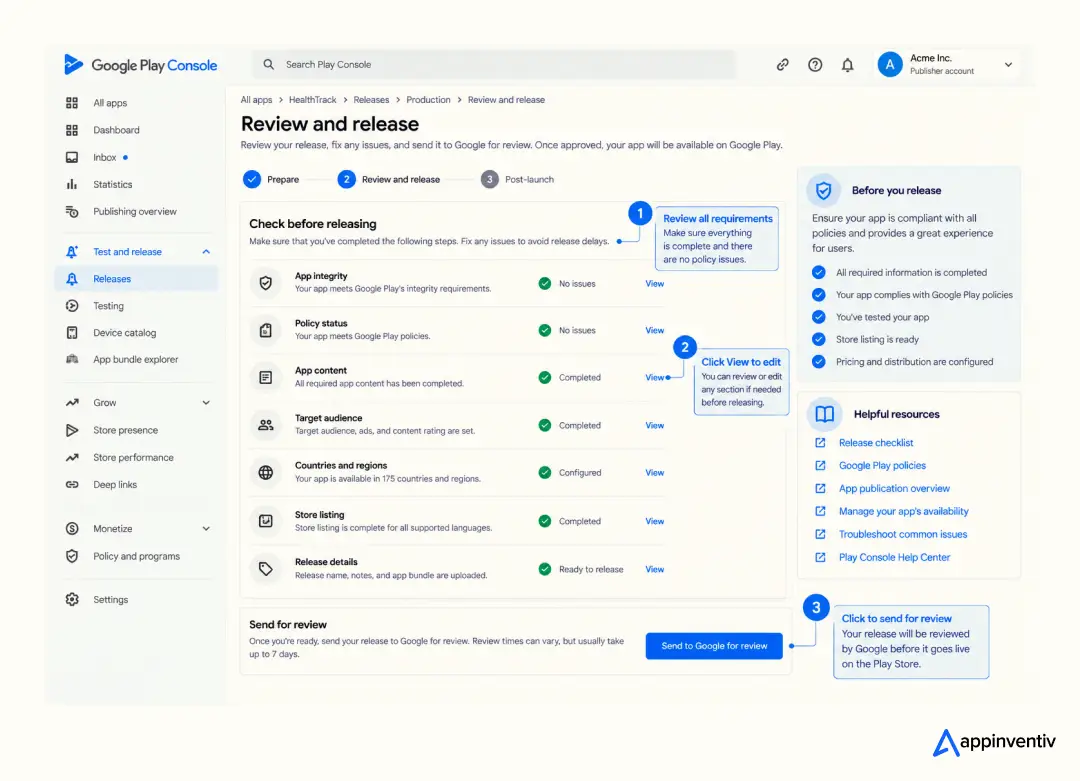Click the Search Play Console field
The height and width of the screenshot is (781, 1080).
(x=493, y=65)
